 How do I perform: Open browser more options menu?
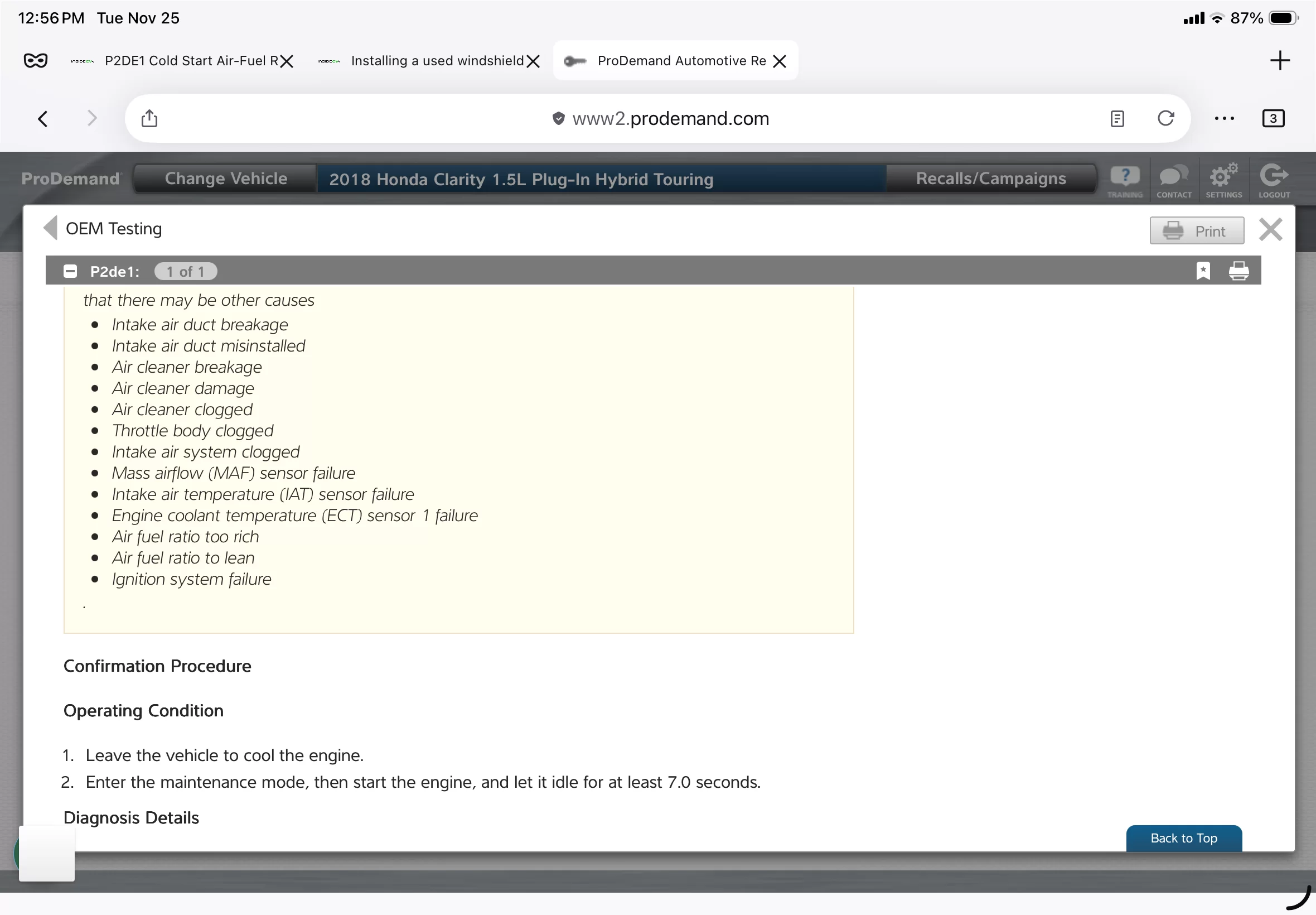point(1224,119)
